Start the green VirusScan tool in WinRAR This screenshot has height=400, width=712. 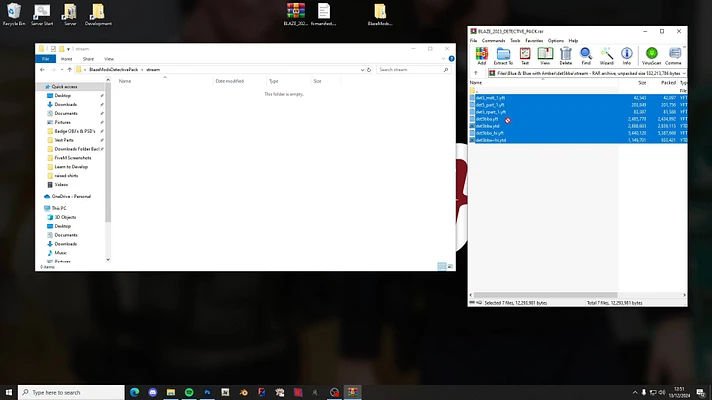pos(652,56)
